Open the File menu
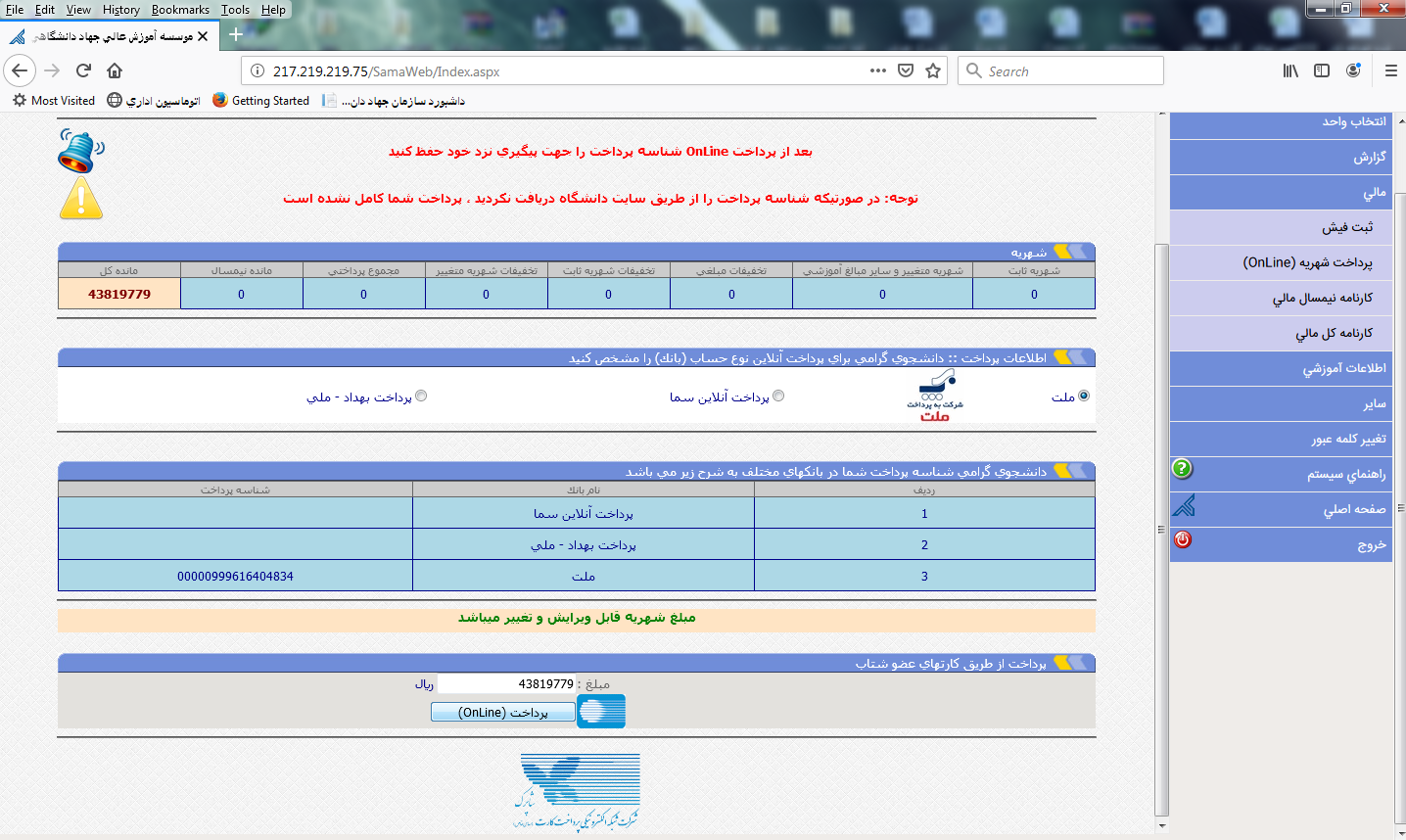 point(15,9)
